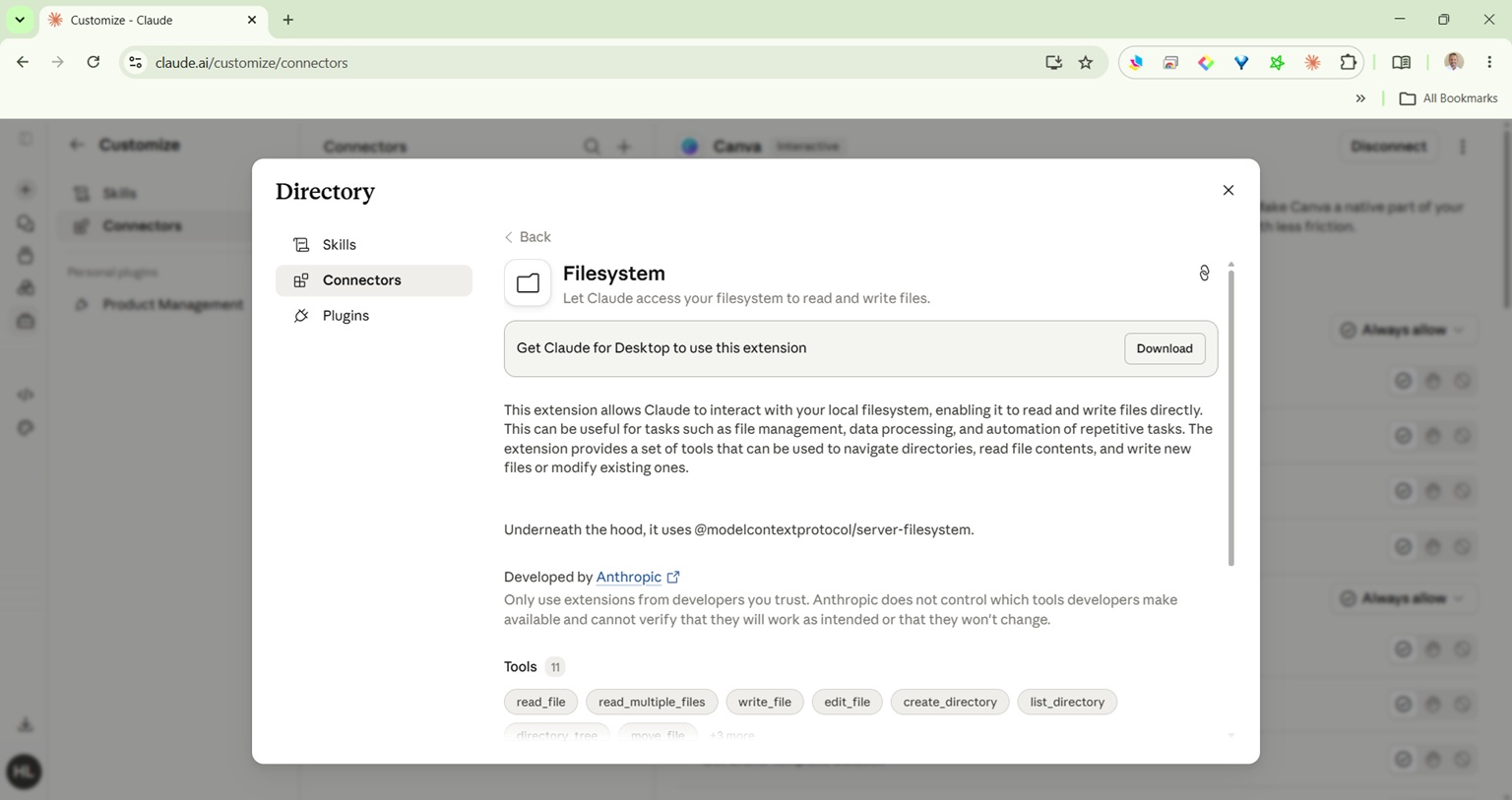Open the reading mode book icon
1512x800 pixels.
[x=1401, y=63]
